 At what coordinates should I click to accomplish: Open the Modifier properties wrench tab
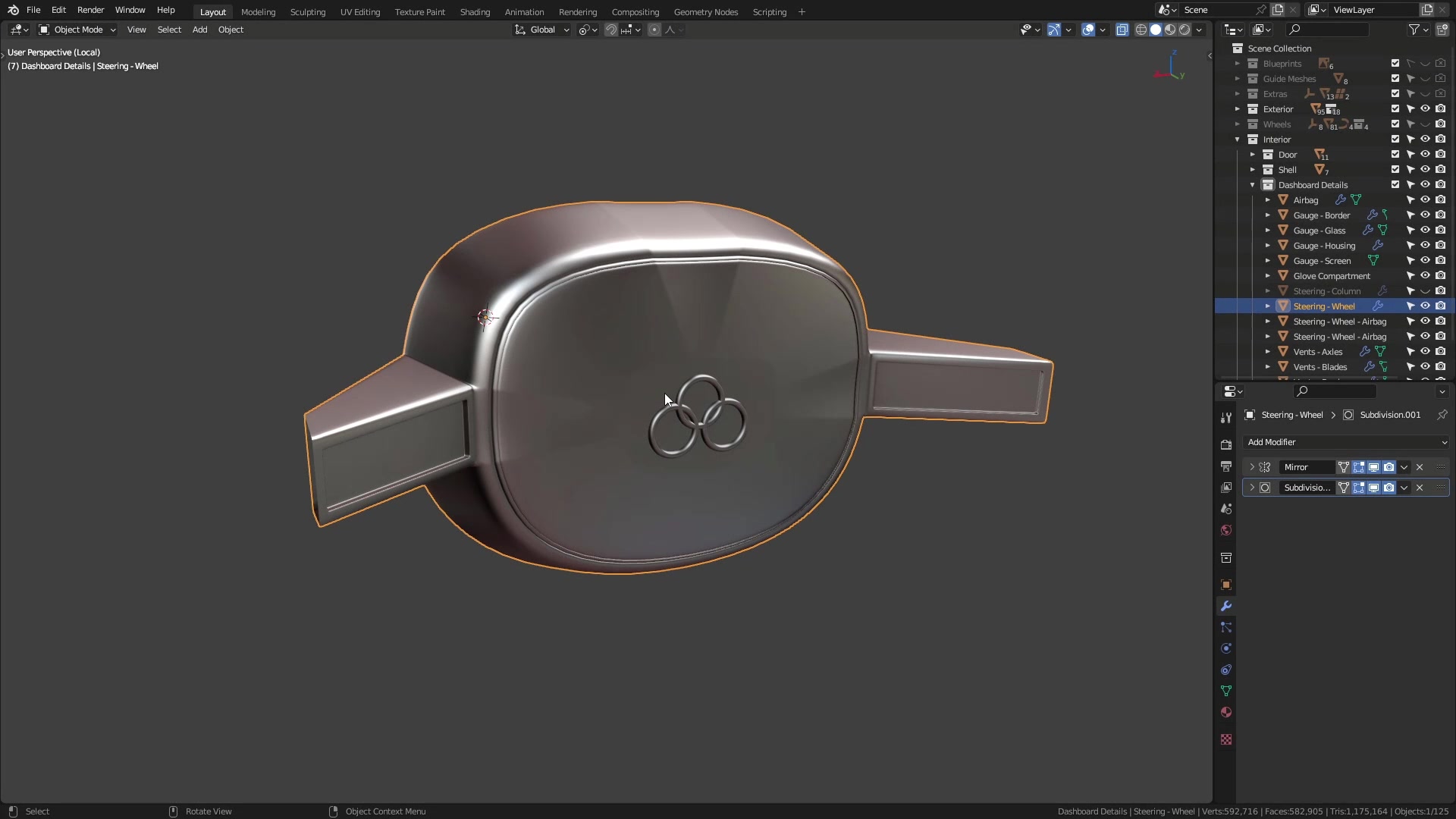[x=1226, y=606]
